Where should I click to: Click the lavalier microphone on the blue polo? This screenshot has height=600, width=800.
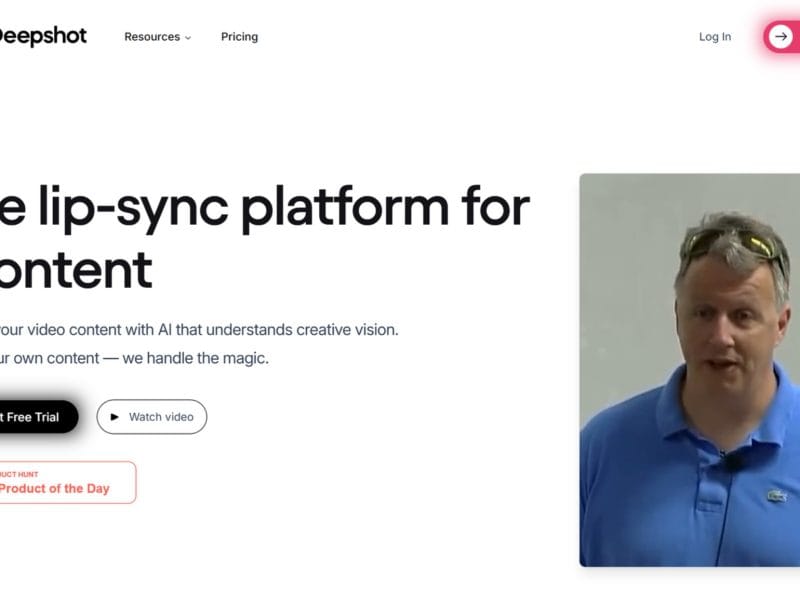click(x=733, y=461)
